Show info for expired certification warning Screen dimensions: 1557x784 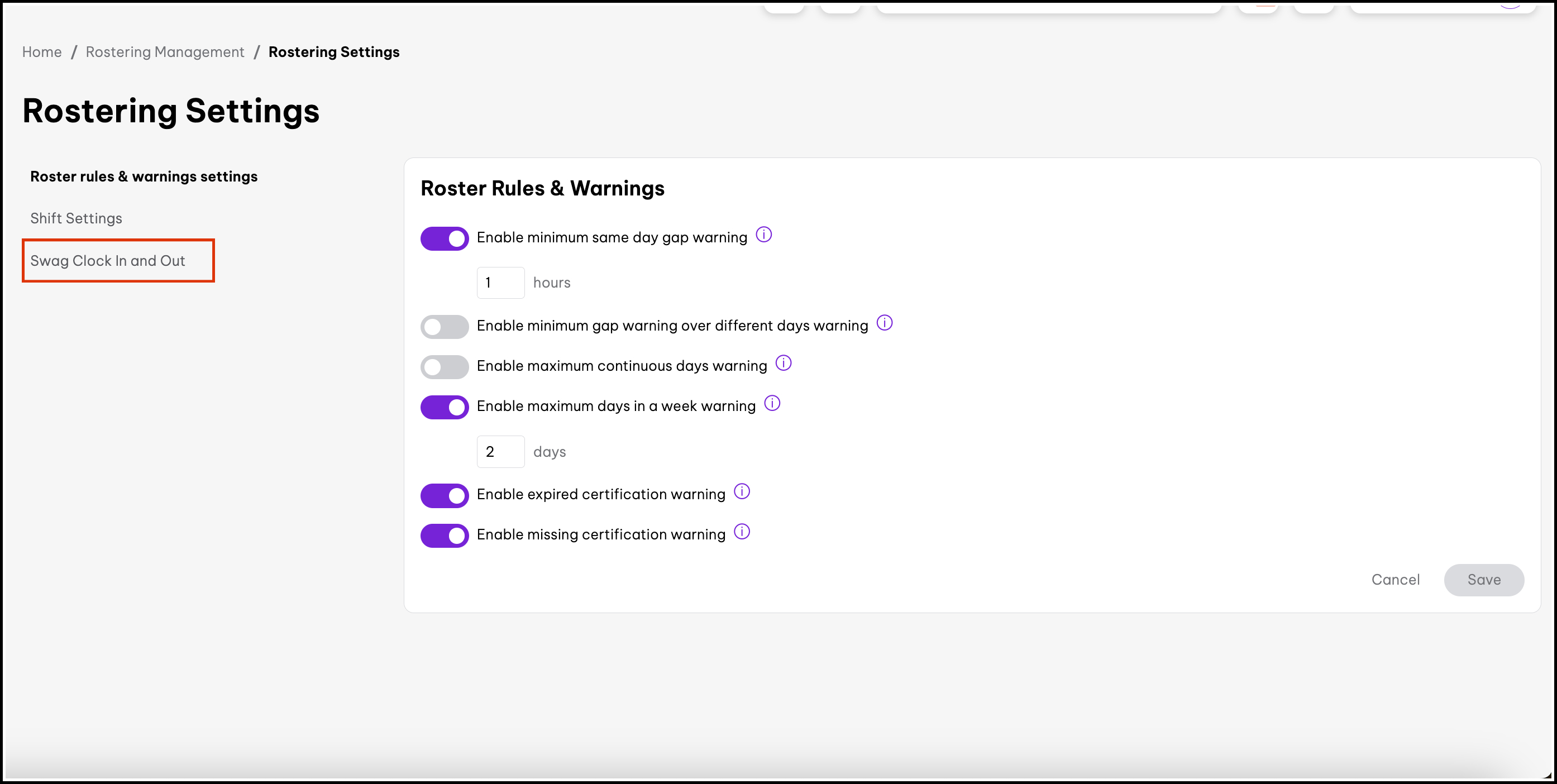point(742,491)
